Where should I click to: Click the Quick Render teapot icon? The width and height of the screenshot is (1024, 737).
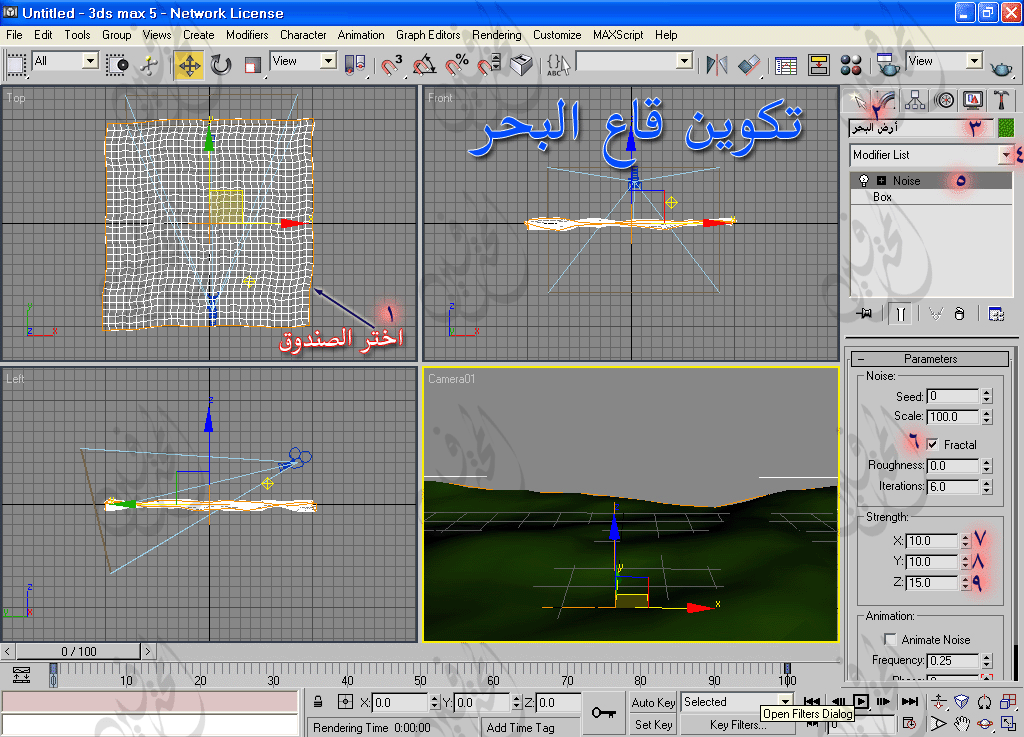[1000, 67]
